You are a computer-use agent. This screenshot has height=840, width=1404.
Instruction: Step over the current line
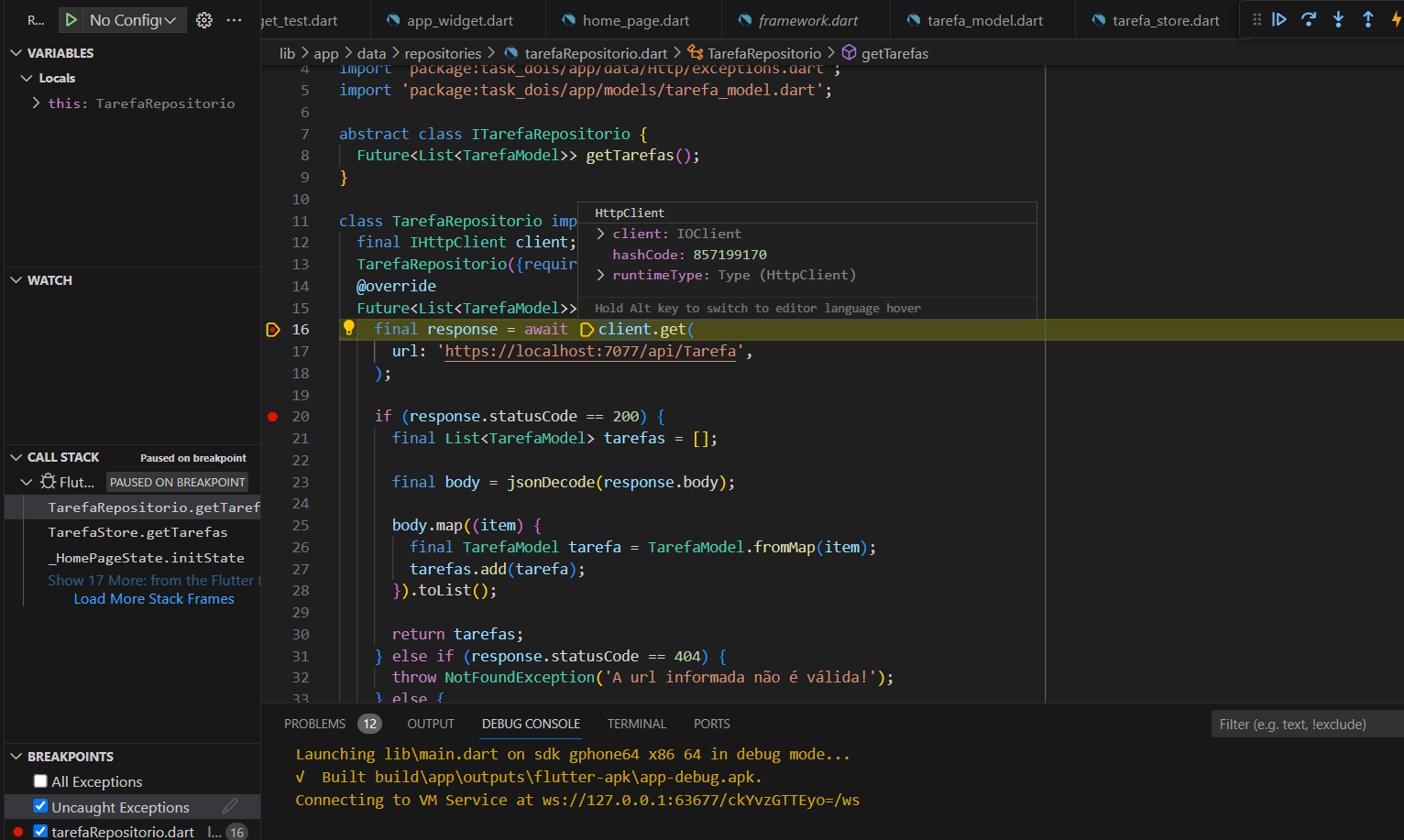click(1309, 19)
